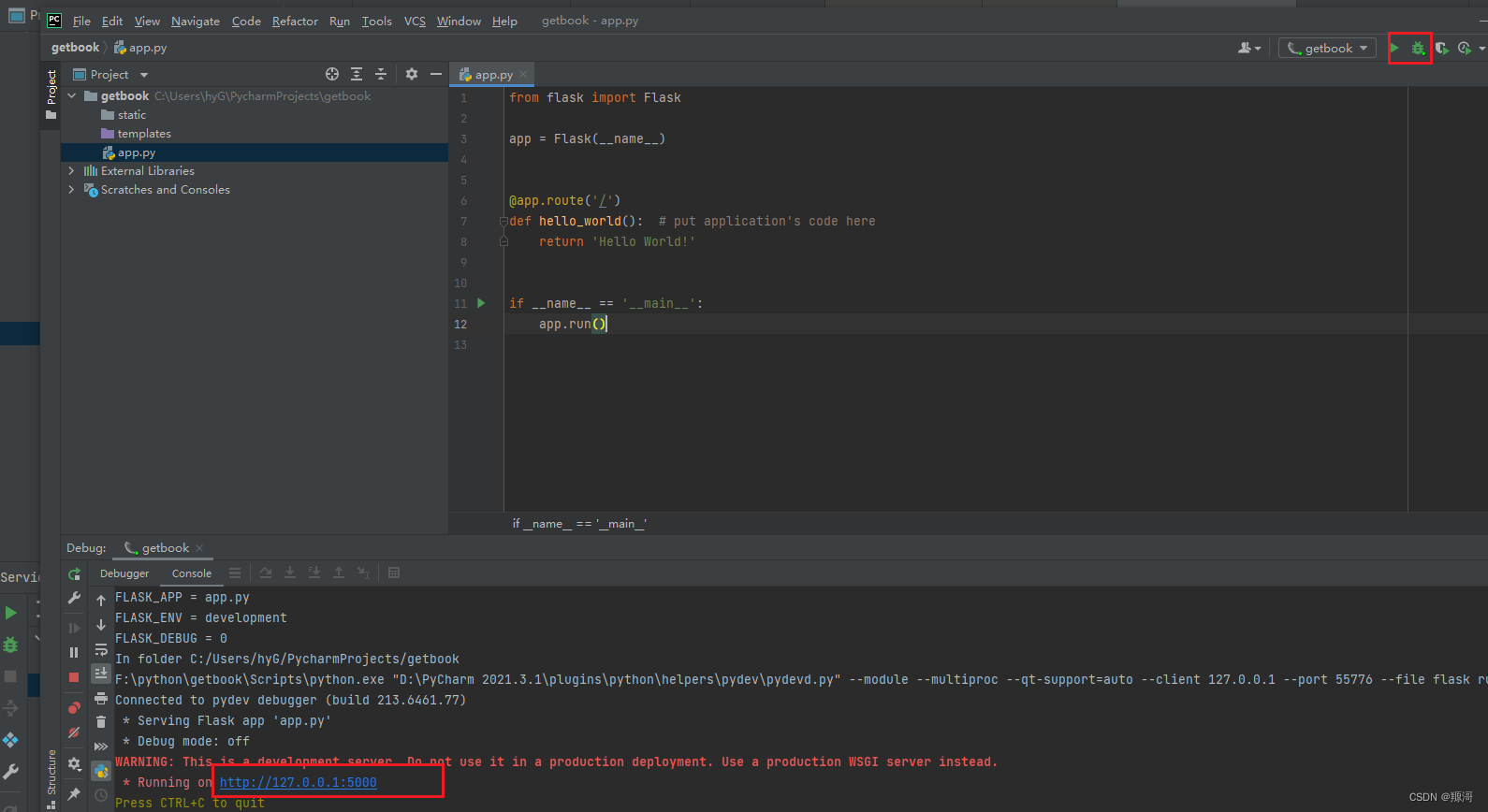Open Project panel gear options
This screenshot has width=1488, height=812.
[x=412, y=74]
